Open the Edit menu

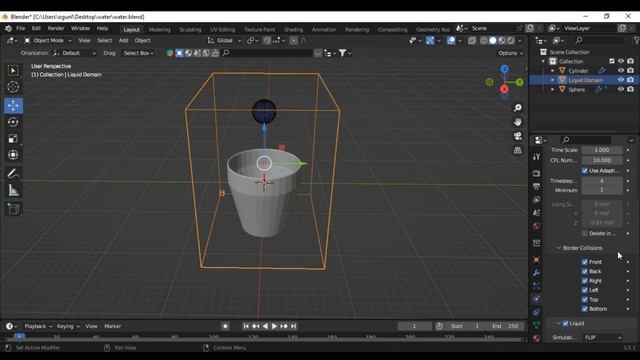(36, 29)
